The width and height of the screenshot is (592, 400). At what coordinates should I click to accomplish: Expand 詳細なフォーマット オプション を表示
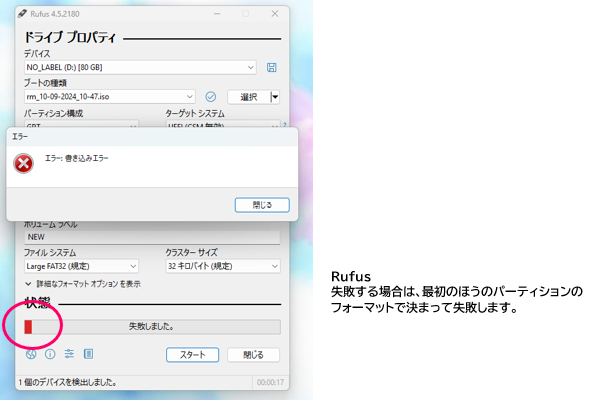(83, 284)
